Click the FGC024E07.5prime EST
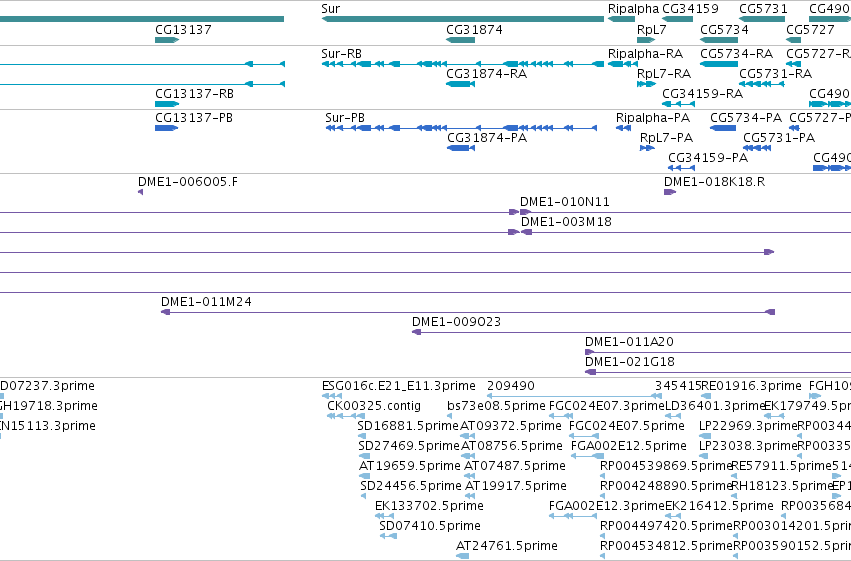Screen dimensions: 851x561 click(583, 436)
